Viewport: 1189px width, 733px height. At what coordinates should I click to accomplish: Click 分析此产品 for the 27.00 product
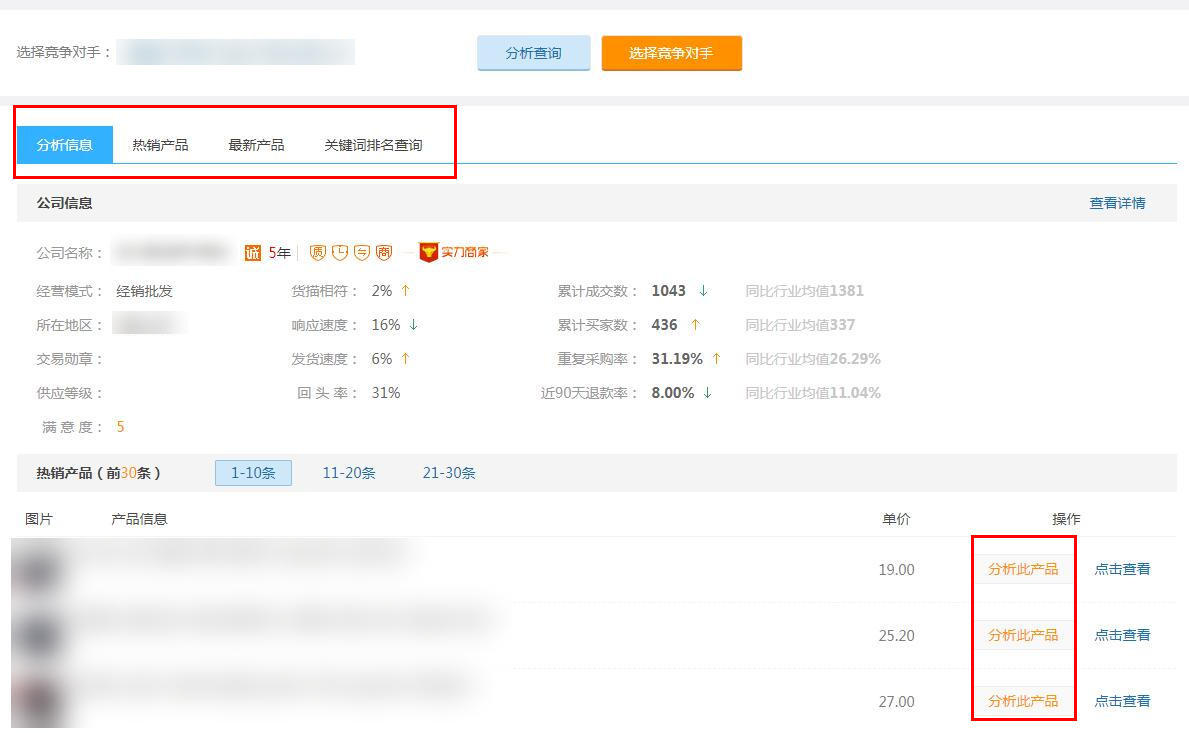(1023, 701)
